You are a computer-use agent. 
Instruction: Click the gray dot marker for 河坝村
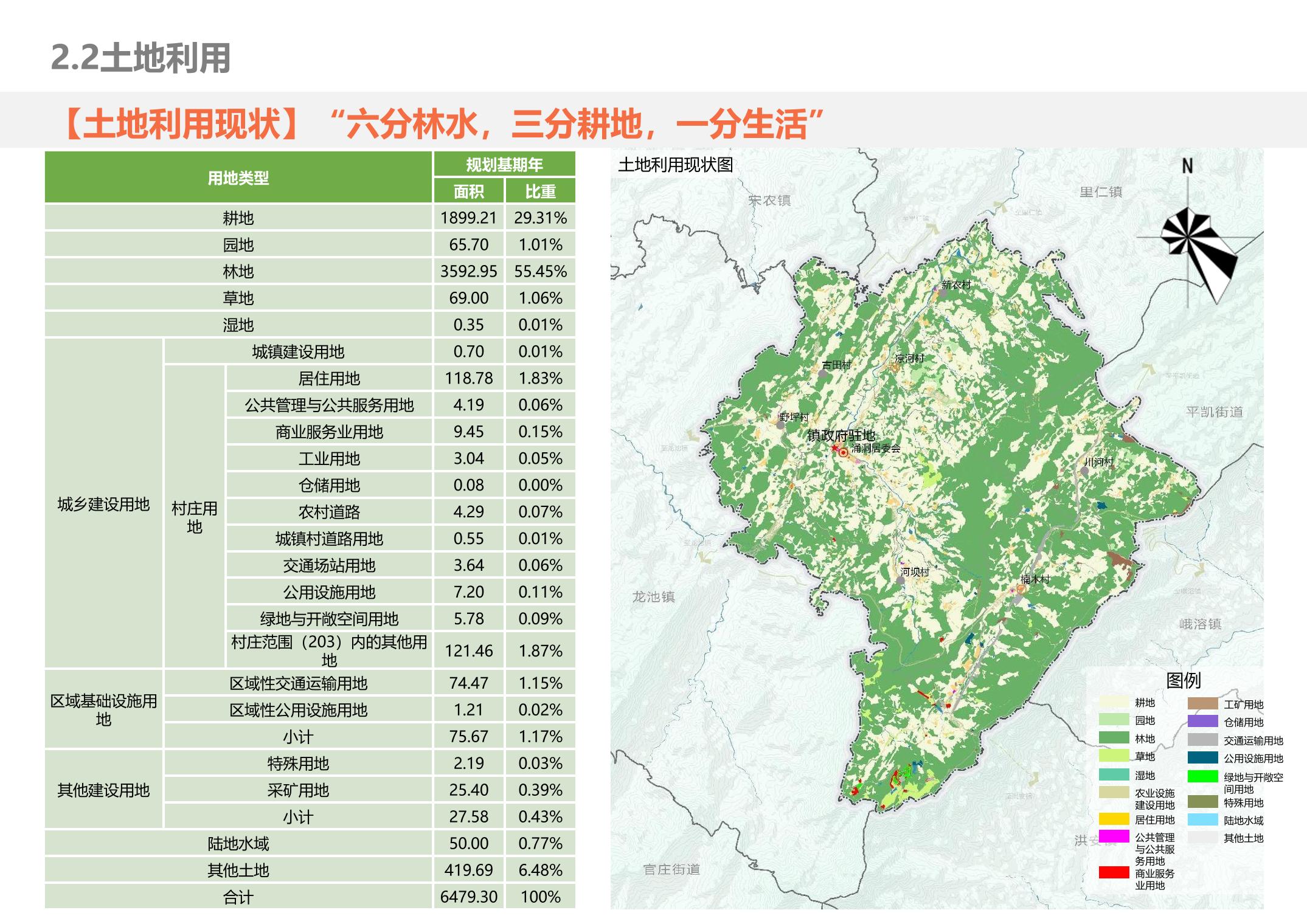[x=901, y=581]
